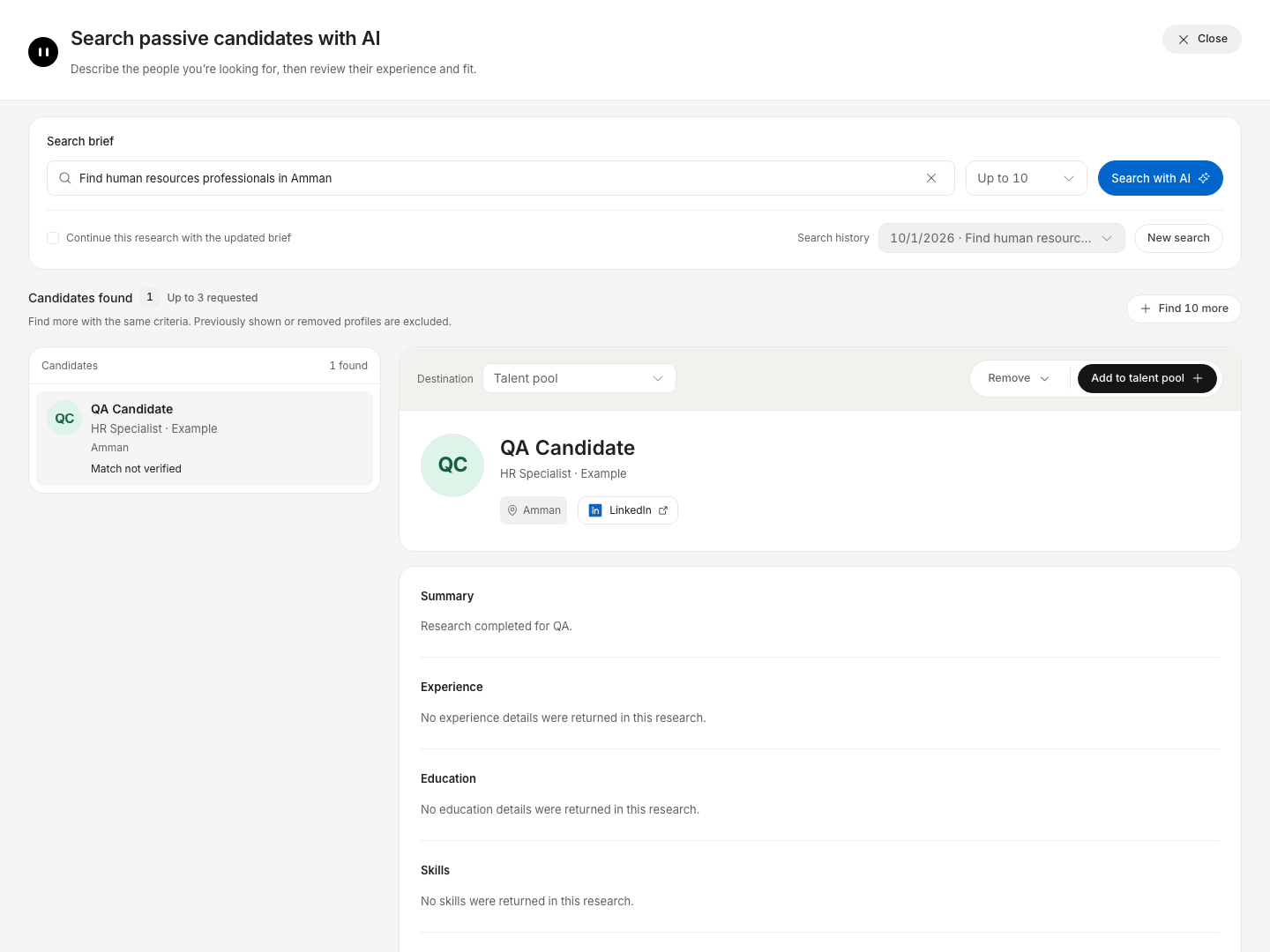Click the search brief text field
This screenshot has width=1270, height=952.
coord(501,178)
